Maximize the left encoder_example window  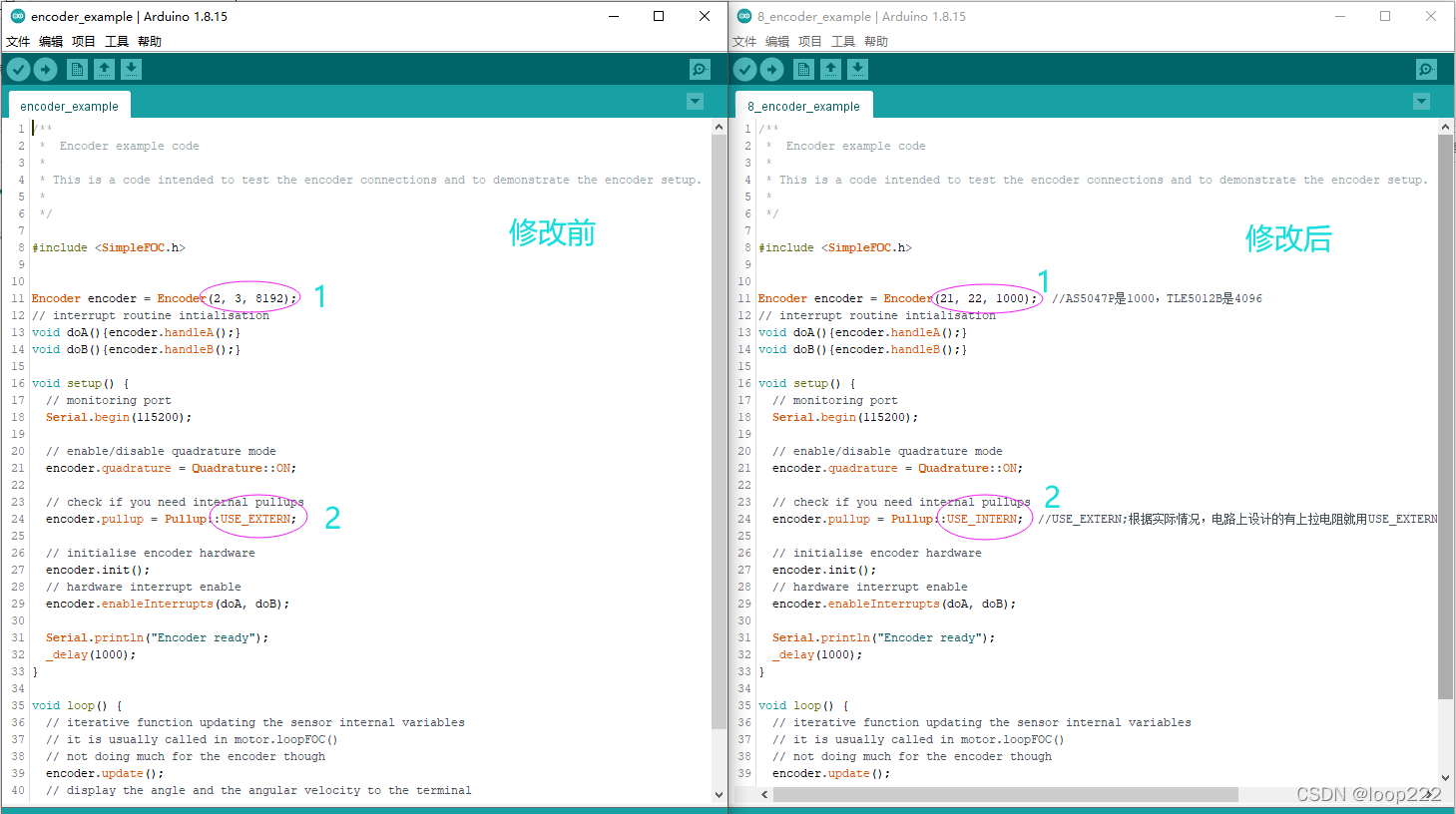click(x=659, y=16)
